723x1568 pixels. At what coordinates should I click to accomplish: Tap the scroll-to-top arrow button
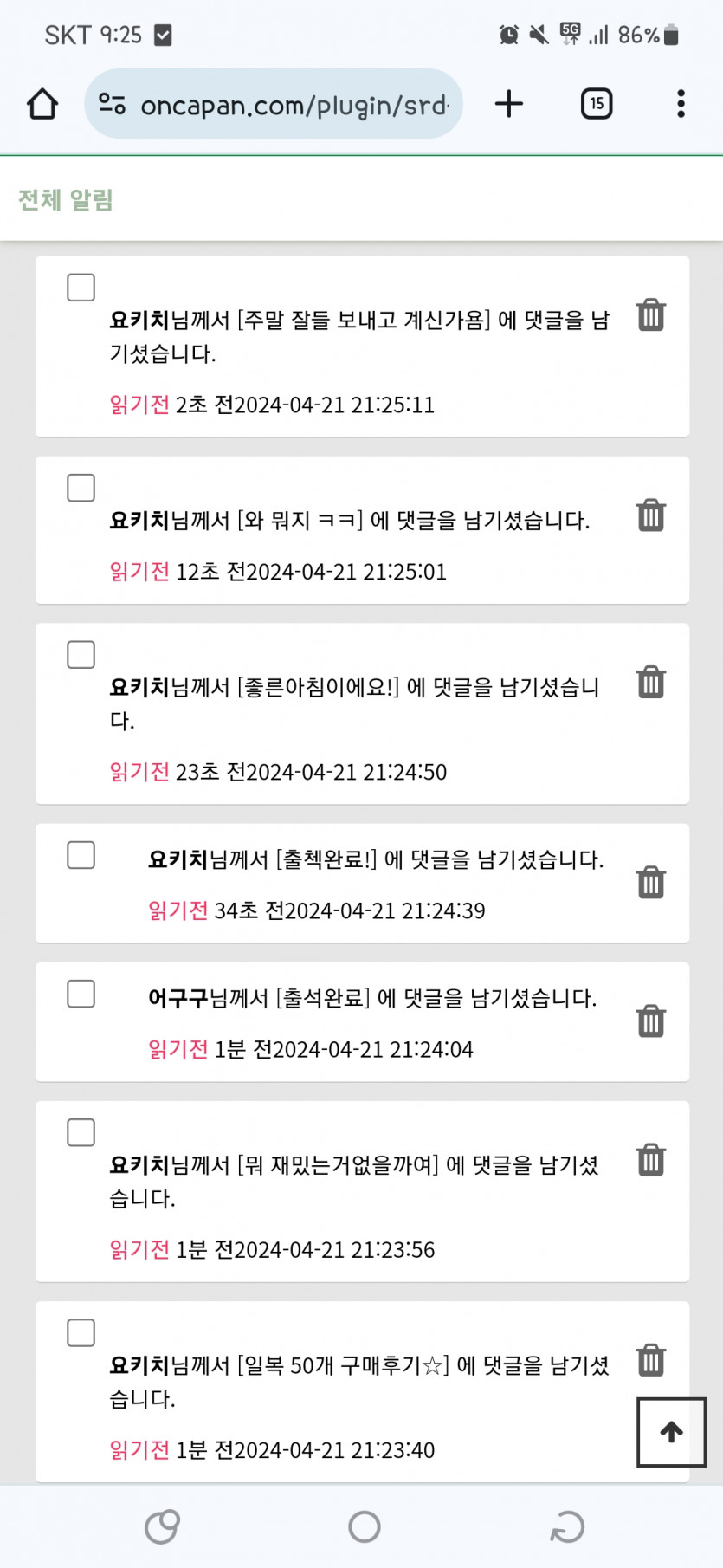(672, 1432)
